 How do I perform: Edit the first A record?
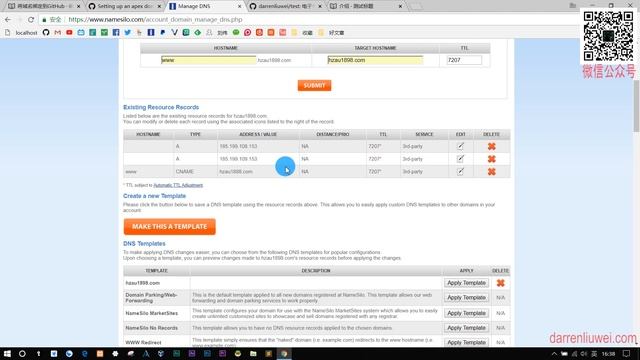pyautogui.click(x=460, y=146)
